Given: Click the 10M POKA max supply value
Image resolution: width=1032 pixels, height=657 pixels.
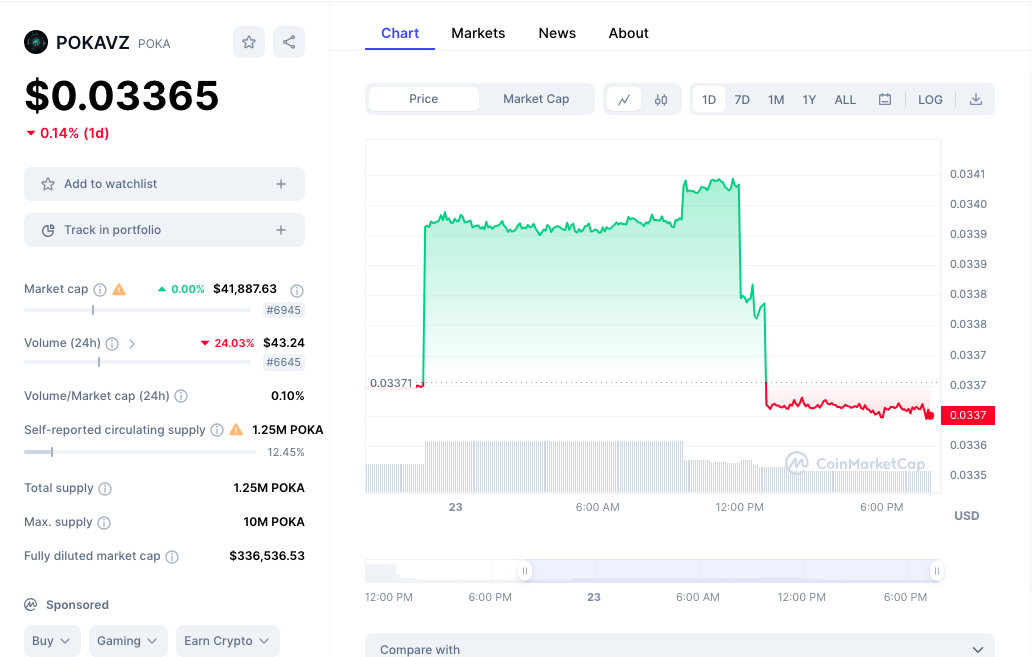Looking at the screenshot, I should [x=274, y=521].
